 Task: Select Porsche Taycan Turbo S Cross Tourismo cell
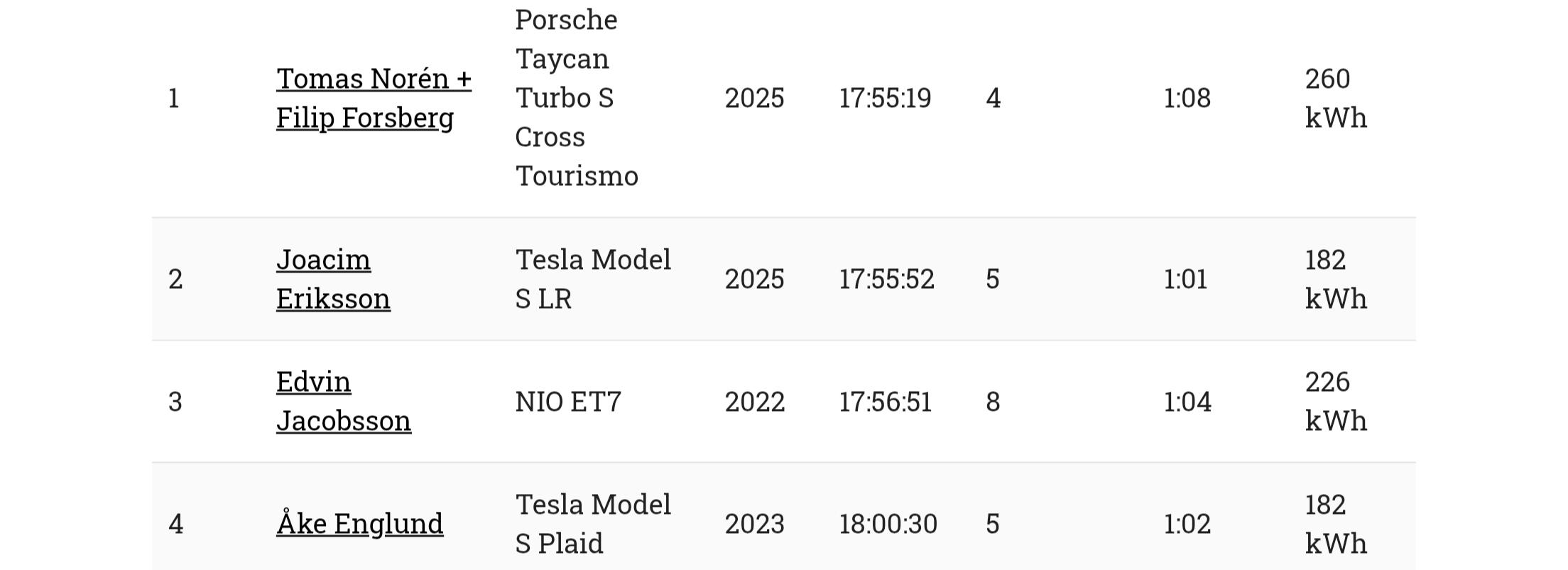coord(576,98)
